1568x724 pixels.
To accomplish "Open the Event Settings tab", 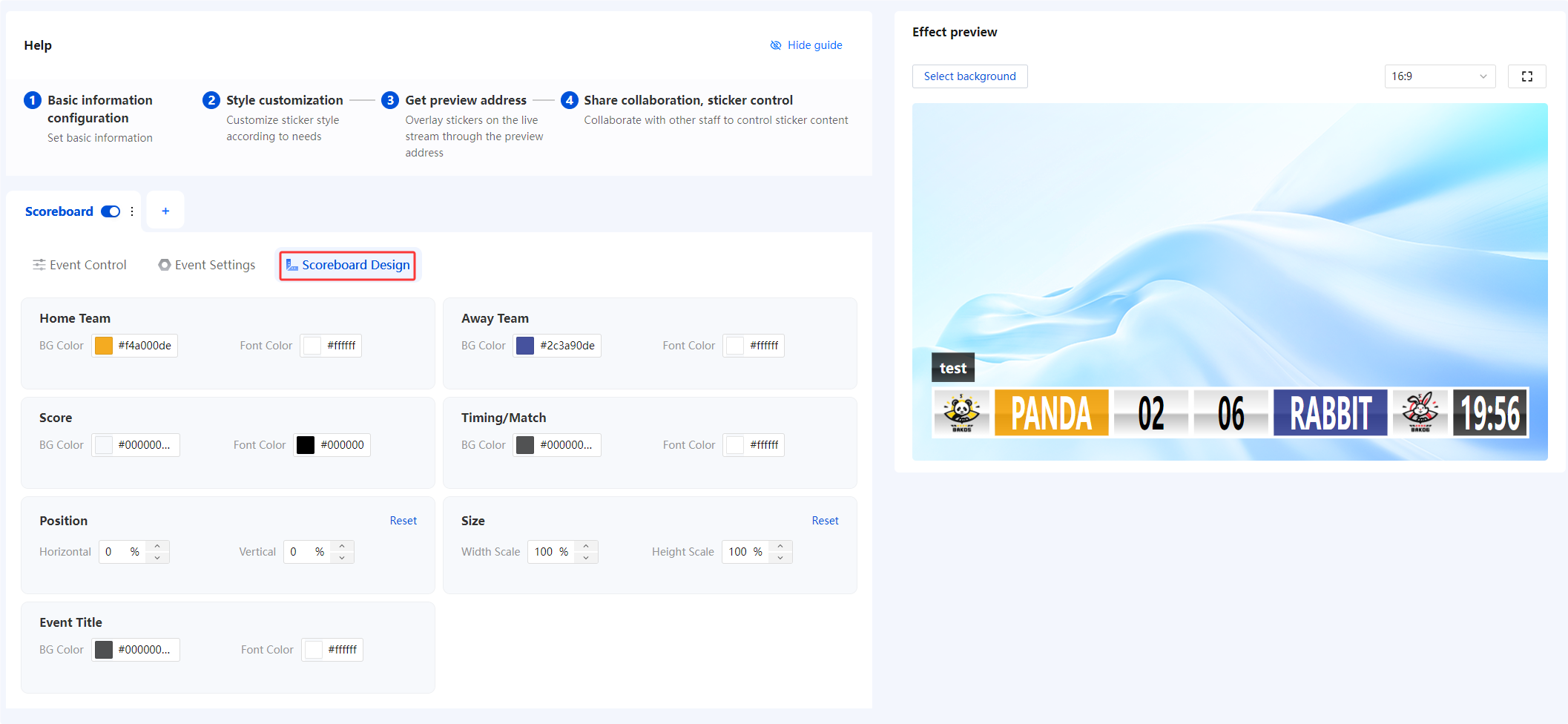I will coord(207,265).
